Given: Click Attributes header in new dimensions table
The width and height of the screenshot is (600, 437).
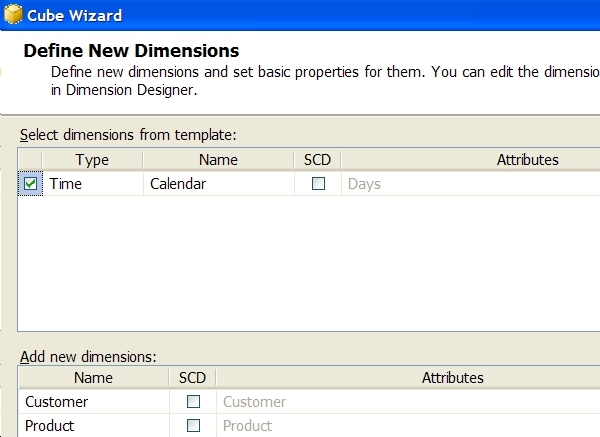Looking at the screenshot, I should point(408,378).
